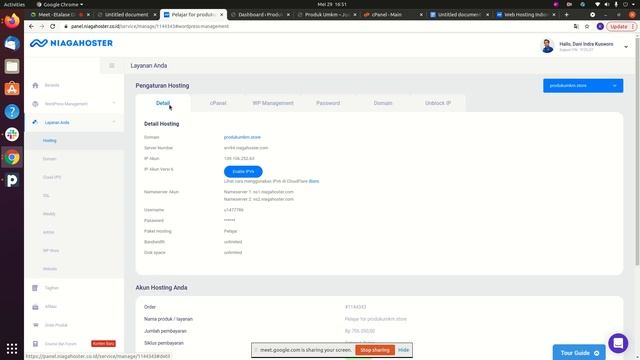The height and width of the screenshot is (360, 640).
Task: Reload the current page
Action: tap(53, 26)
